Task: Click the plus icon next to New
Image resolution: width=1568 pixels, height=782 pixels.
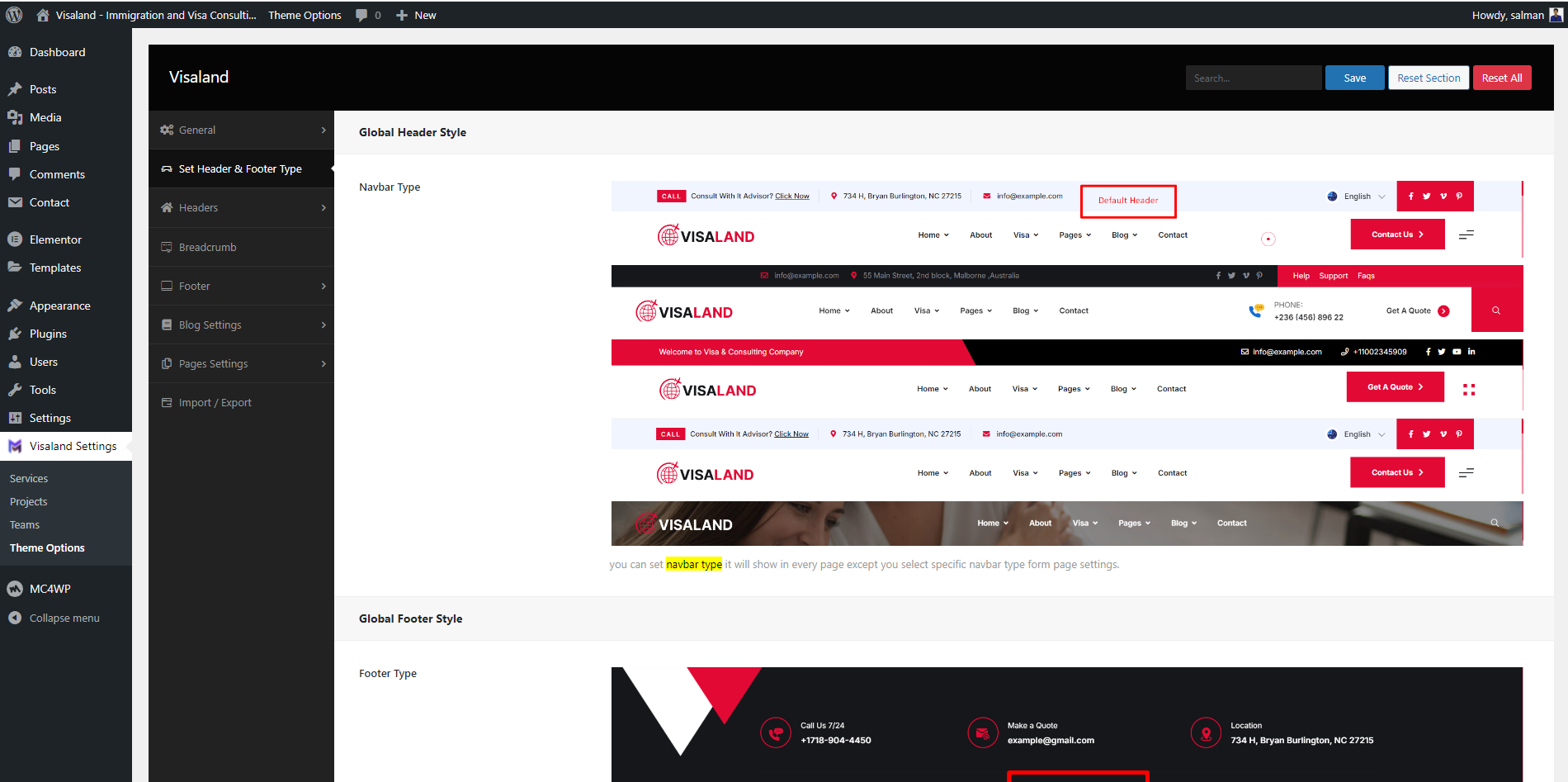Action: point(402,15)
